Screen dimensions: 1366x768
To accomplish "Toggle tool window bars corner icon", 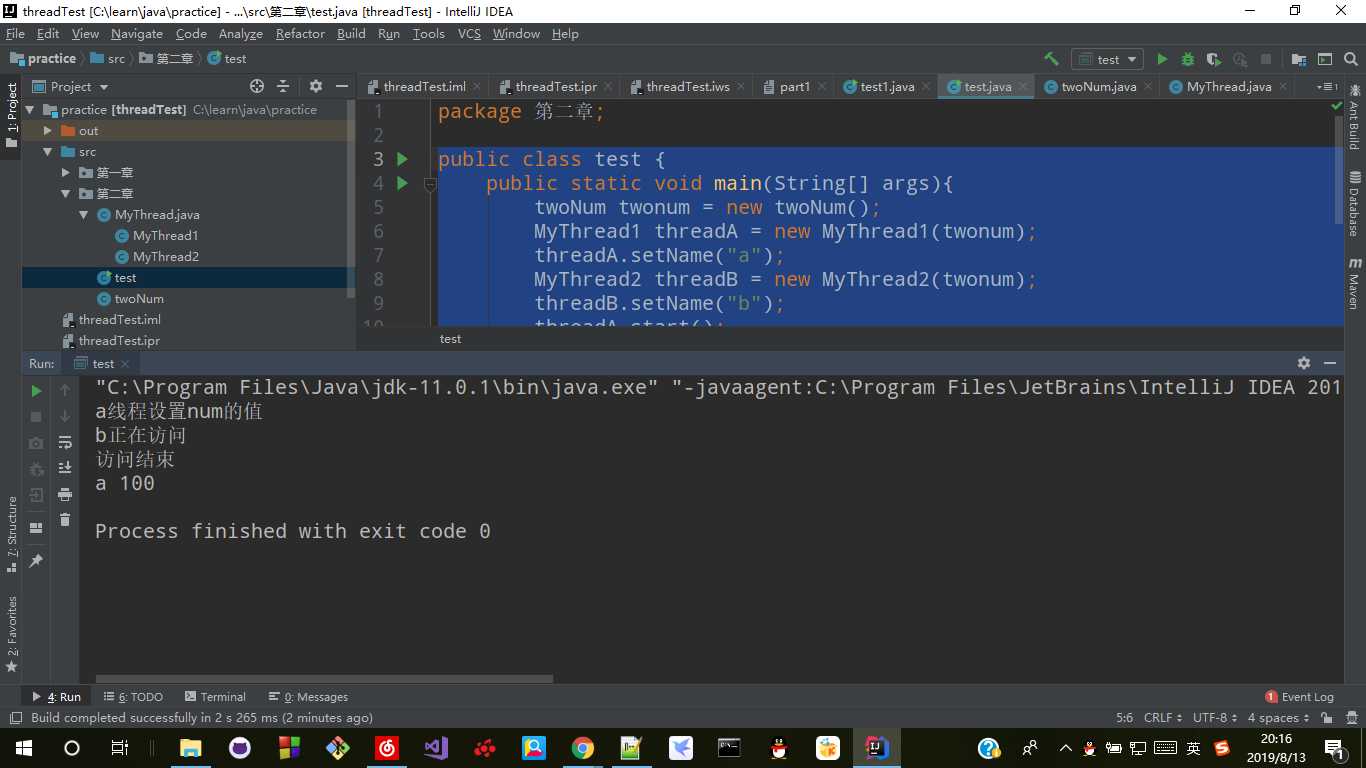I will (15, 718).
